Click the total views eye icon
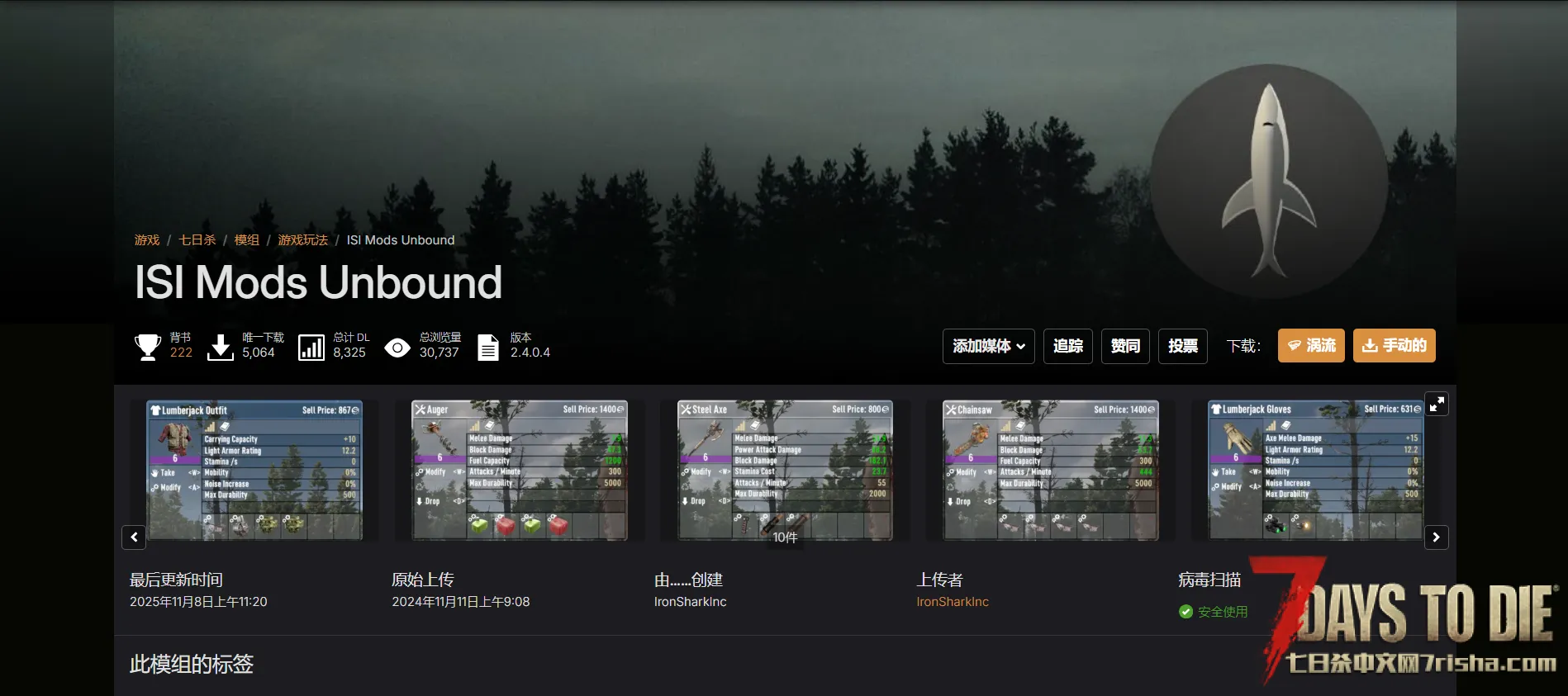Image resolution: width=1568 pixels, height=696 pixels. click(x=397, y=348)
